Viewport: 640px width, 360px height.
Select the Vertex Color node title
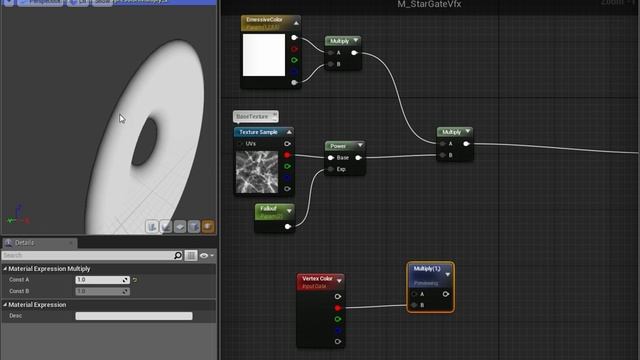[317, 278]
